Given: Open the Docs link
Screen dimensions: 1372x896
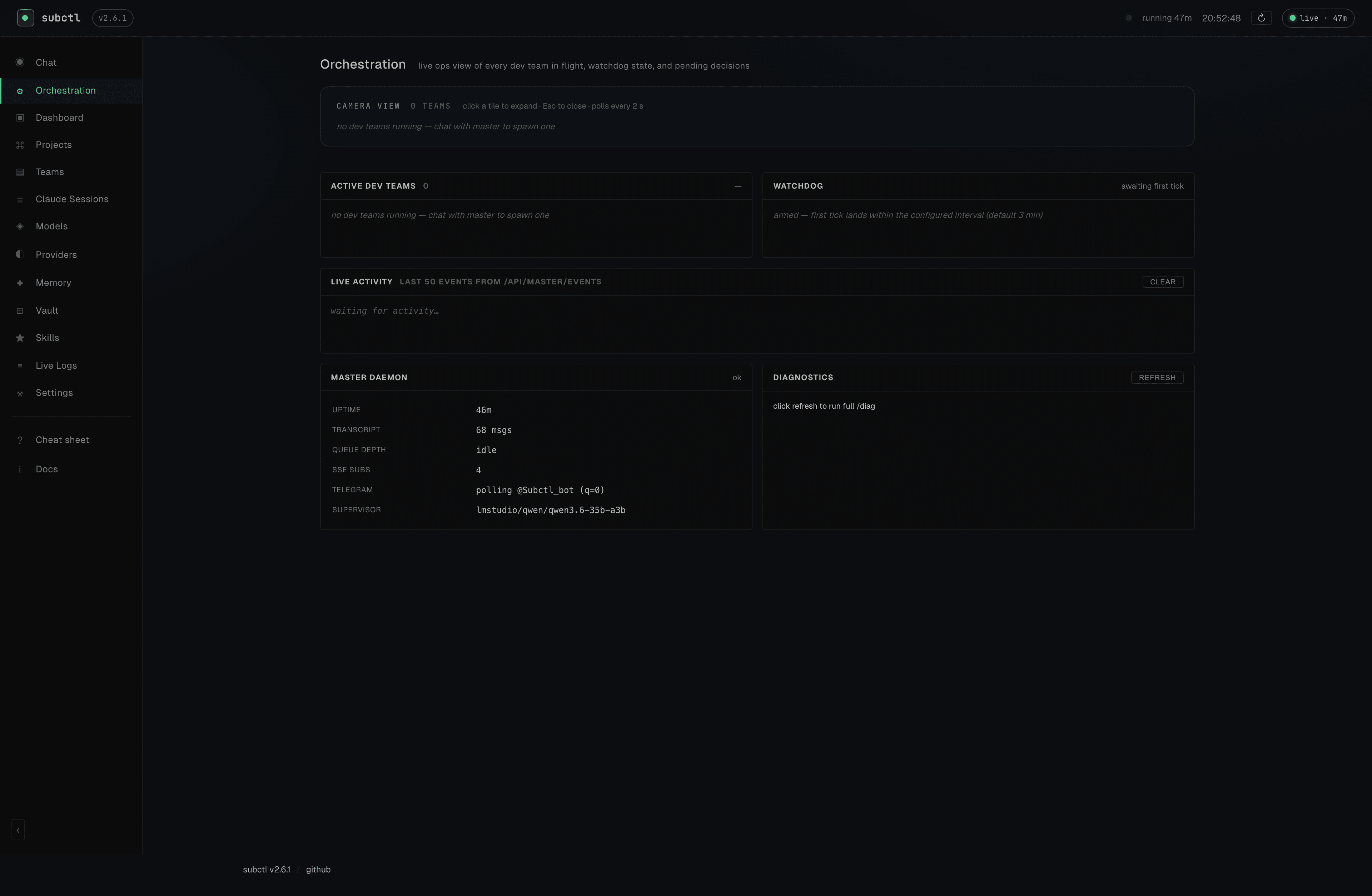Looking at the screenshot, I should tap(71, 469).
